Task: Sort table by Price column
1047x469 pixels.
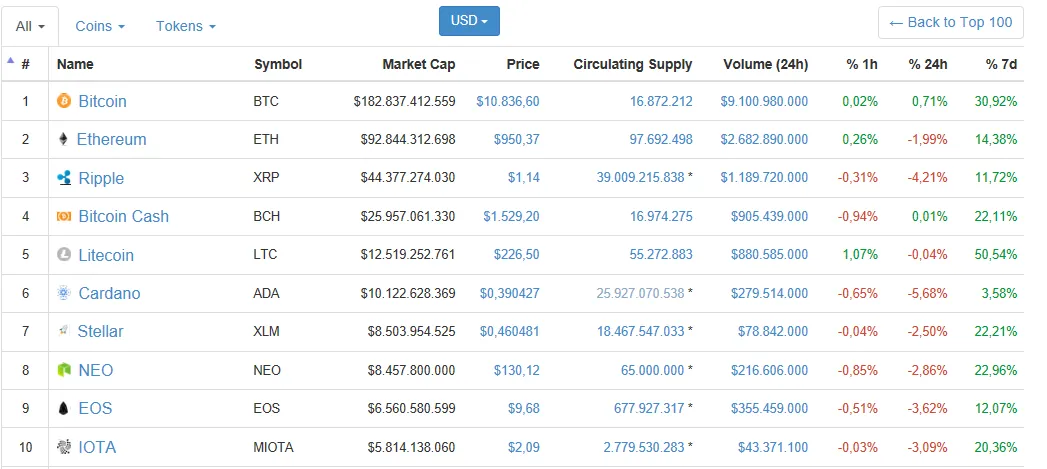Action: pyautogui.click(x=523, y=64)
